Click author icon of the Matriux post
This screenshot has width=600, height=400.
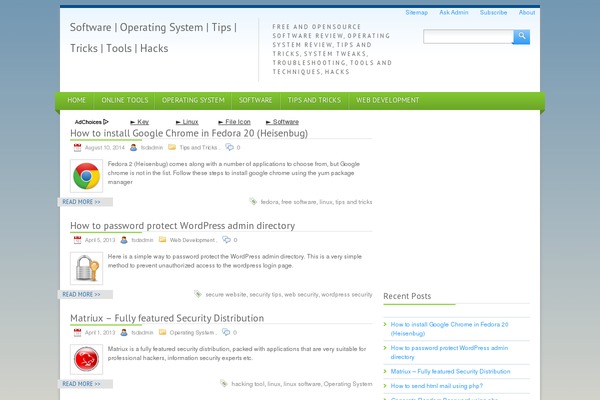point(124,333)
